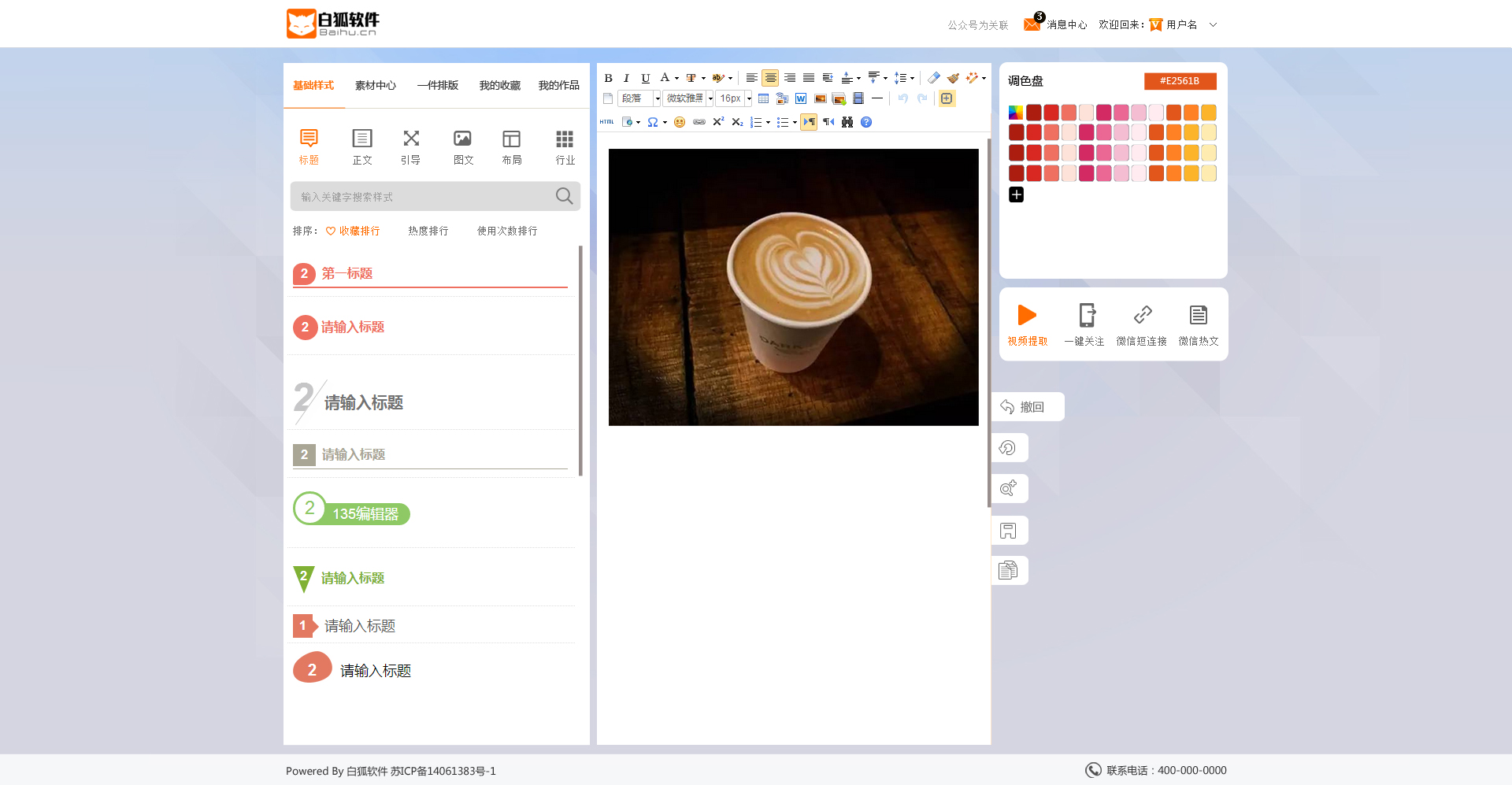Click the magic wand auto-format icon
The image size is (1512, 785).
point(972,78)
